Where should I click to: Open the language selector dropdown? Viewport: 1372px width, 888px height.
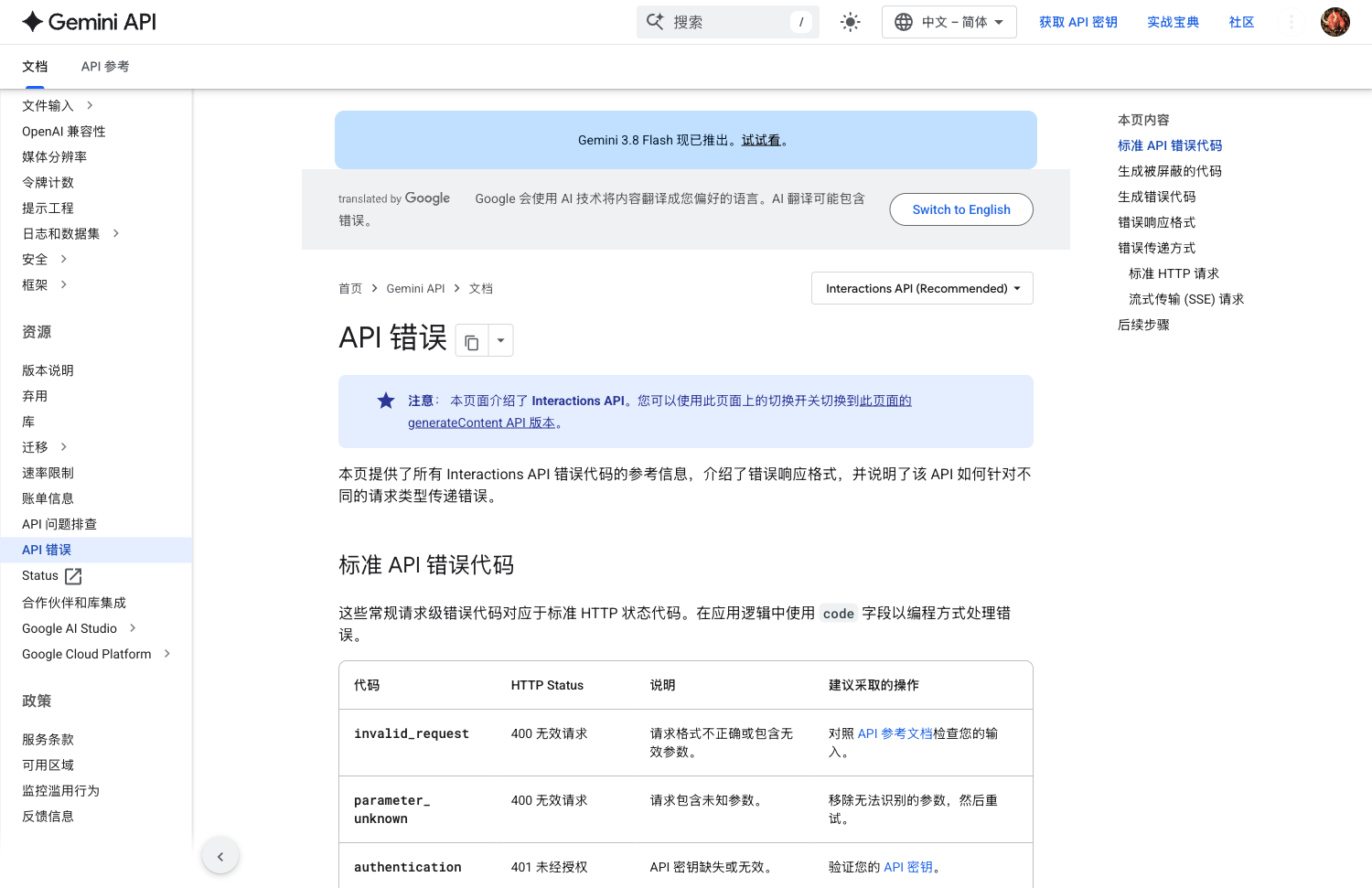tap(949, 22)
